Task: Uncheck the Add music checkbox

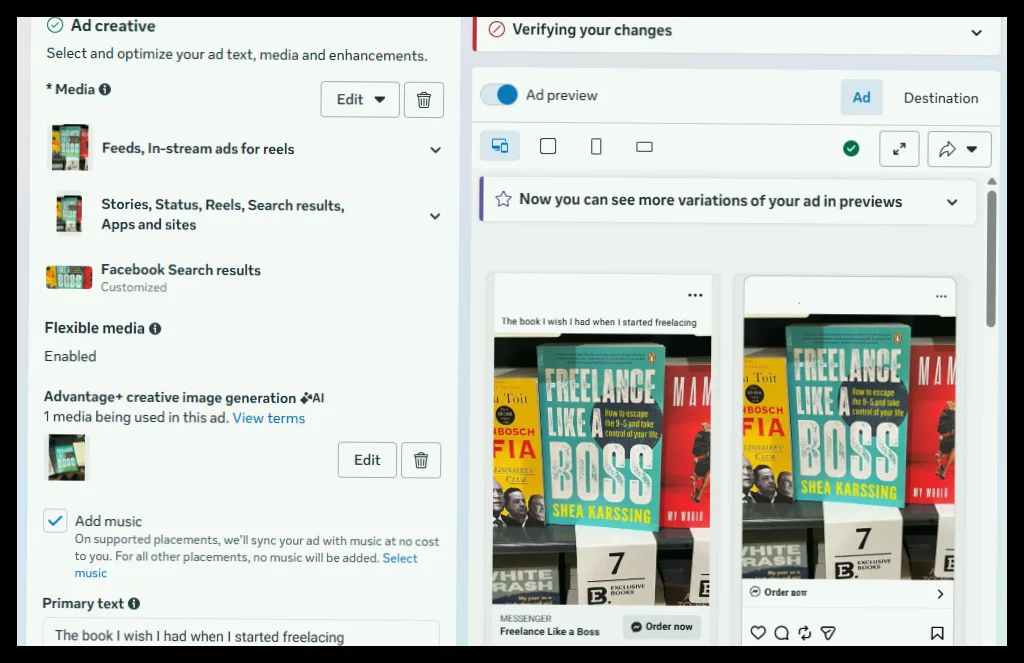Action: [x=56, y=521]
